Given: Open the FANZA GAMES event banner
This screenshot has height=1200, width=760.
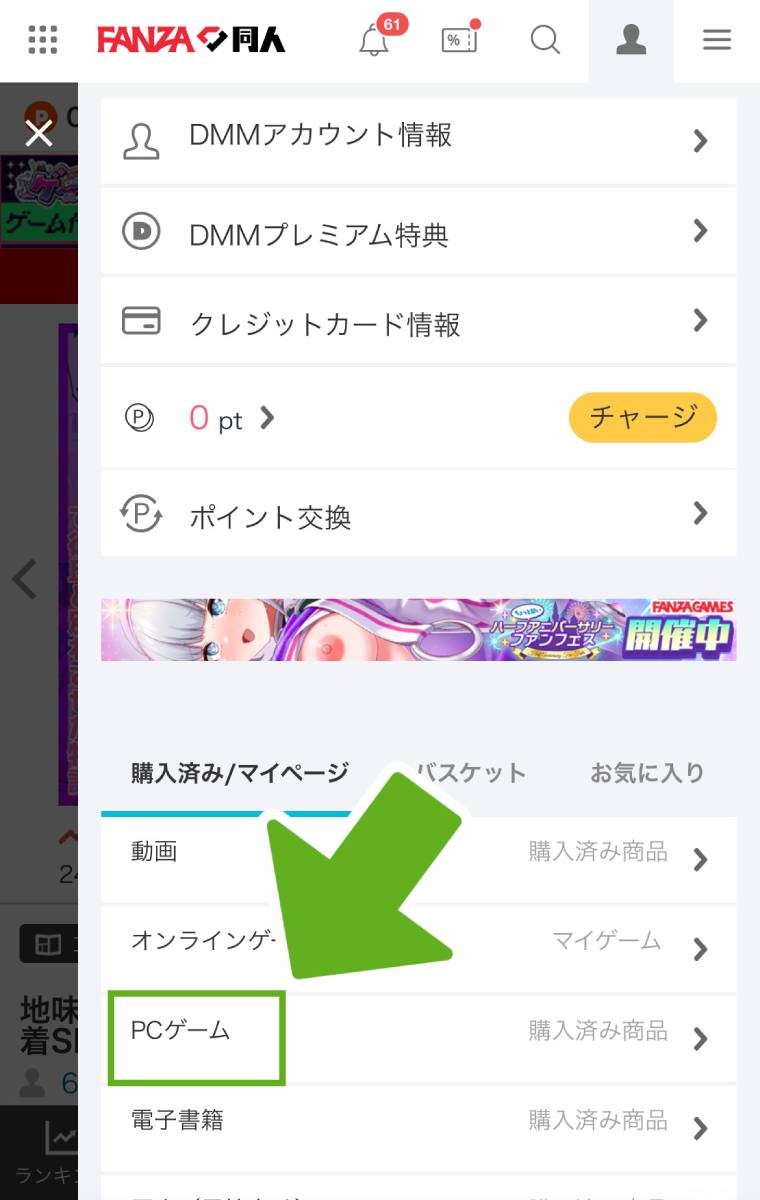Looking at the screenshot, I should (419, 630).
